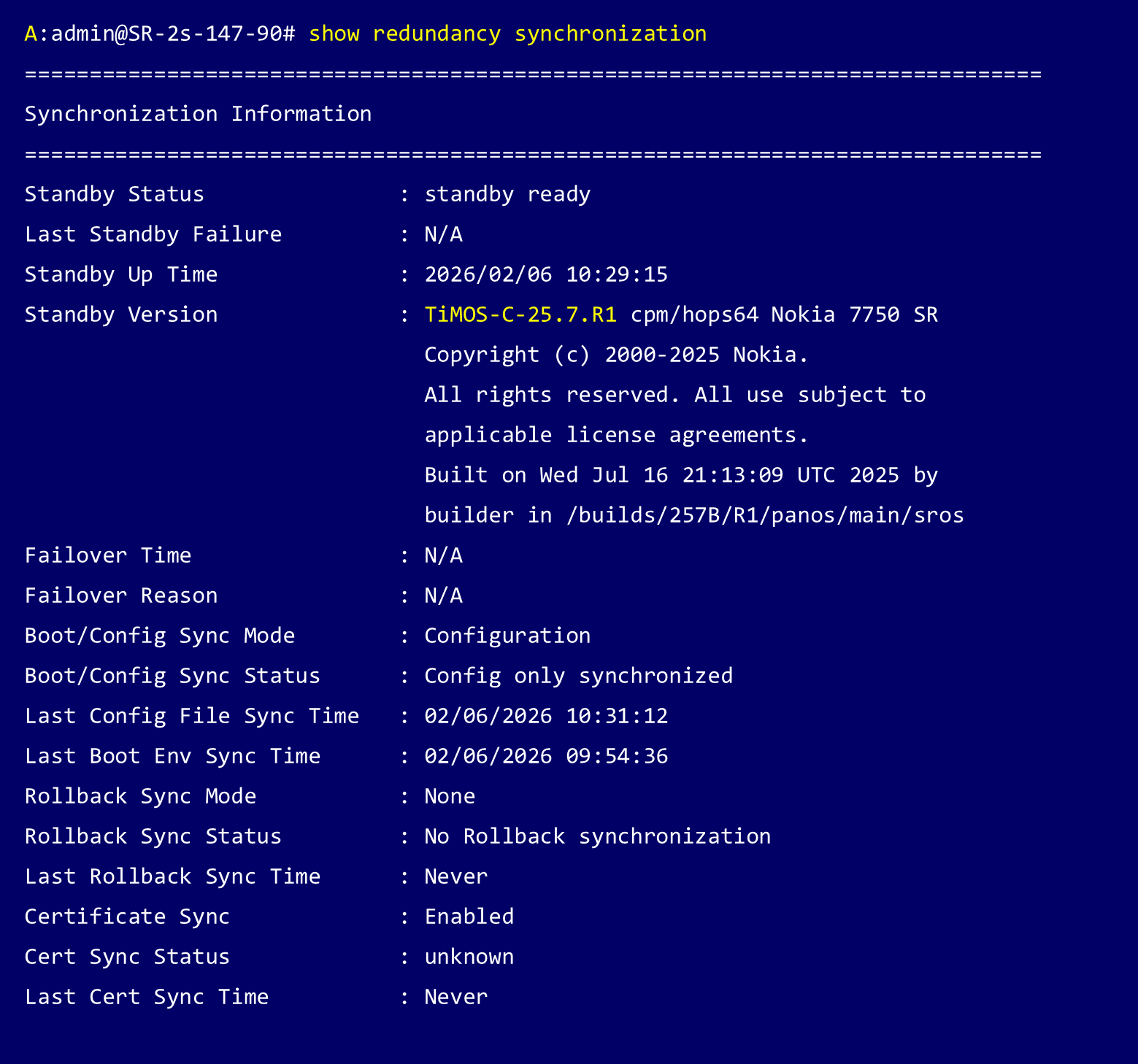Click the Last Config File Sync Time value
This screenshot has height=1064, width=1138.
(546, 716)
